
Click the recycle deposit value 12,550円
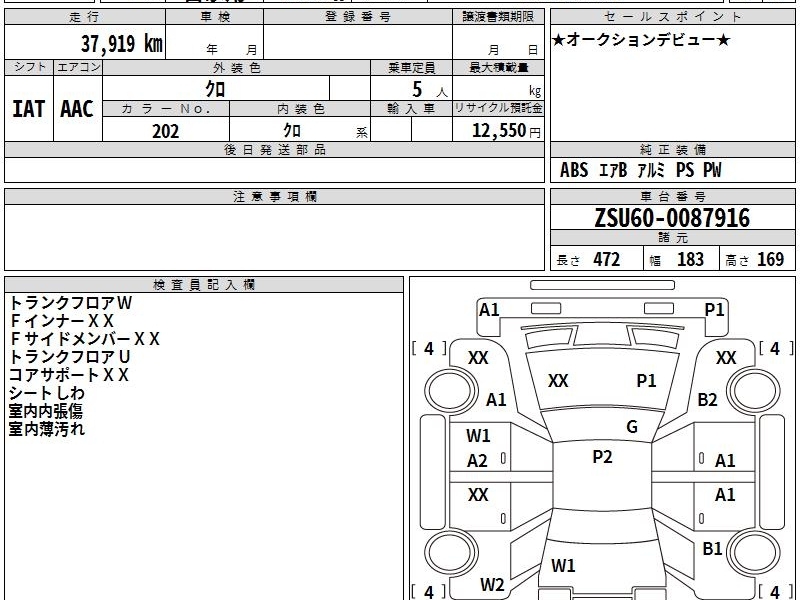click(x=506, y=131)
